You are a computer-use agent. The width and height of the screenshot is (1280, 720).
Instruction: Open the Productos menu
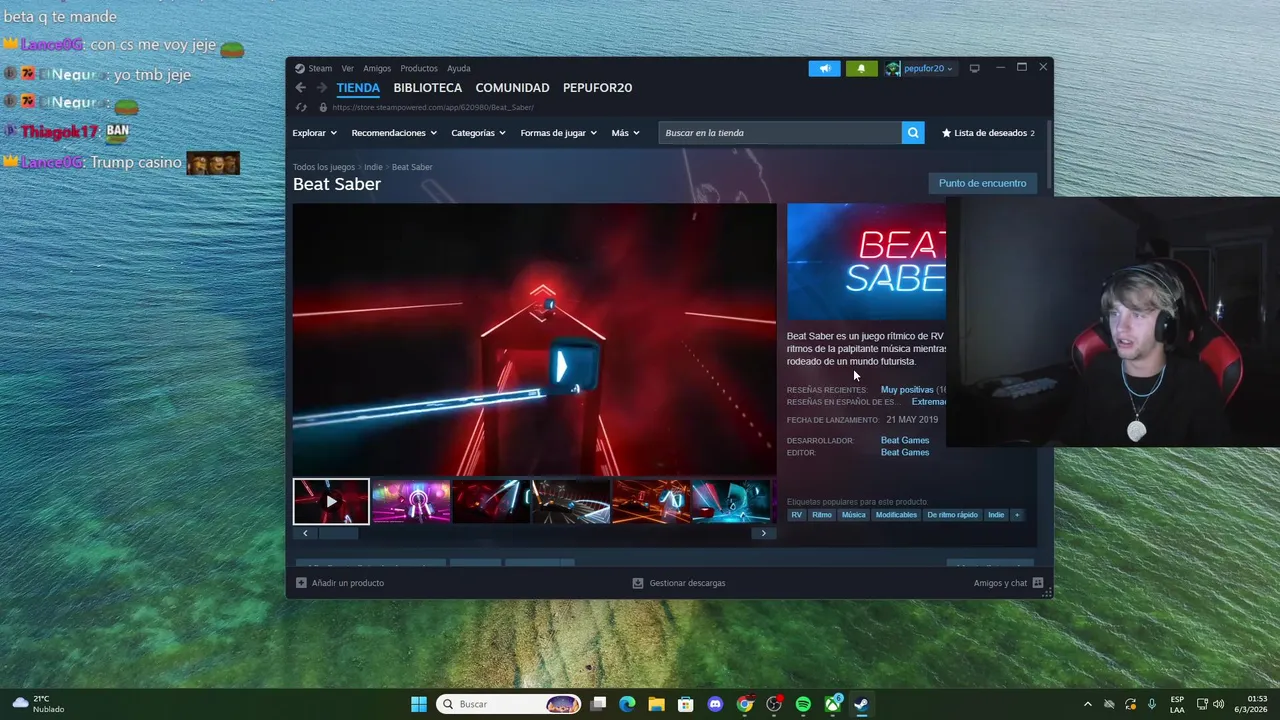419,68
